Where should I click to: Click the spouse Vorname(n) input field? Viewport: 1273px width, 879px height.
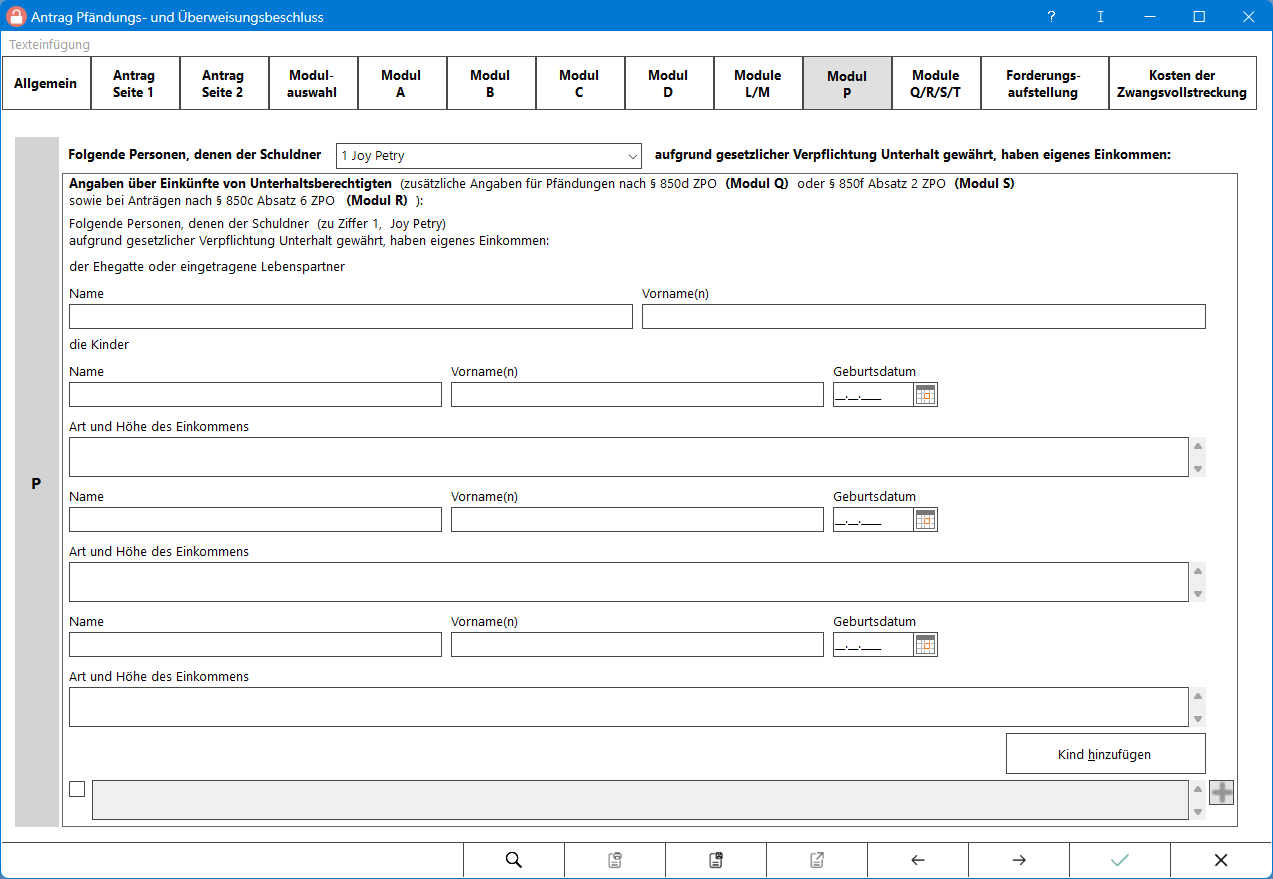(x=924, y=317)
